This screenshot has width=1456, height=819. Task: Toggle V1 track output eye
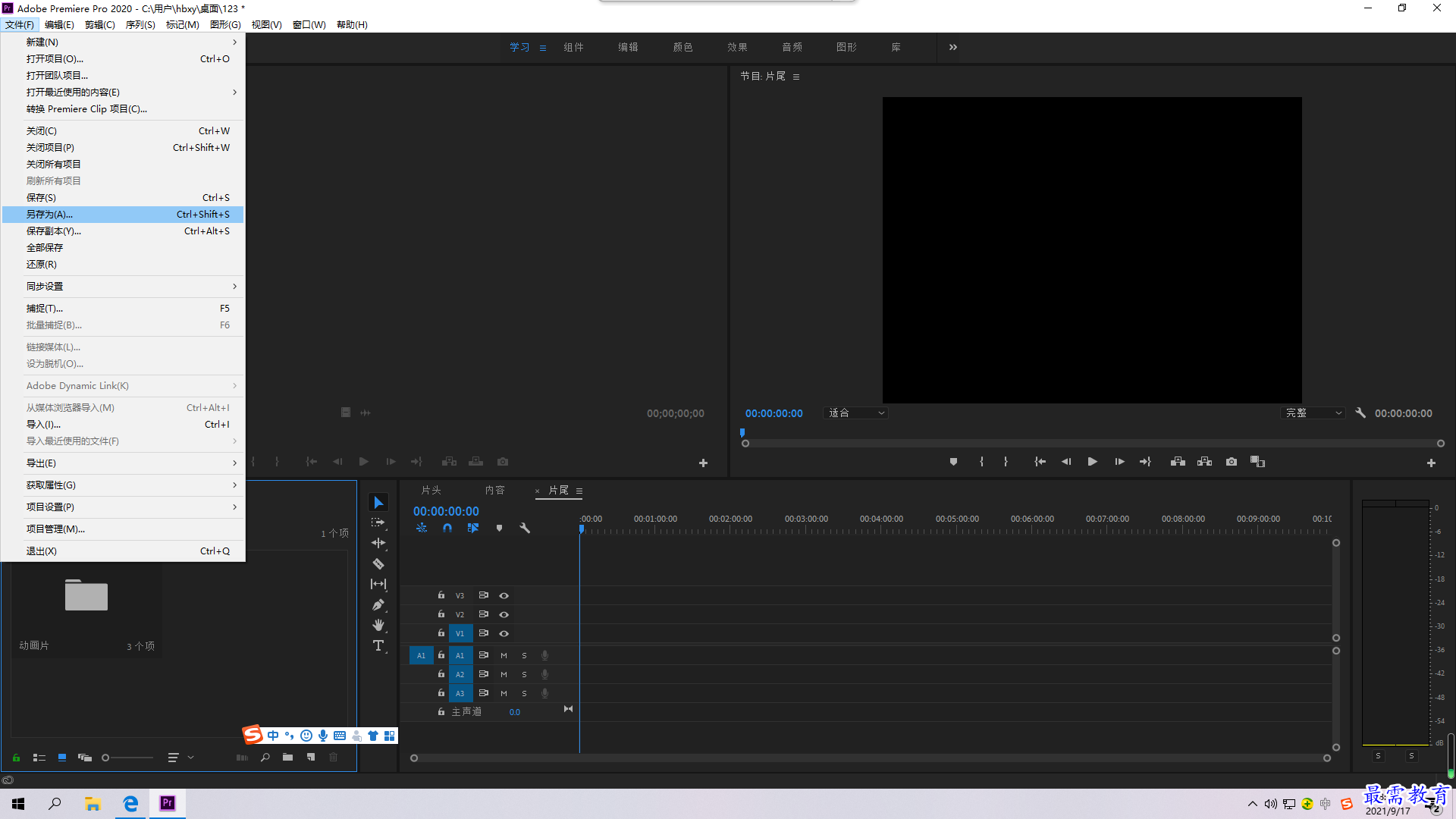pos(504,633)
